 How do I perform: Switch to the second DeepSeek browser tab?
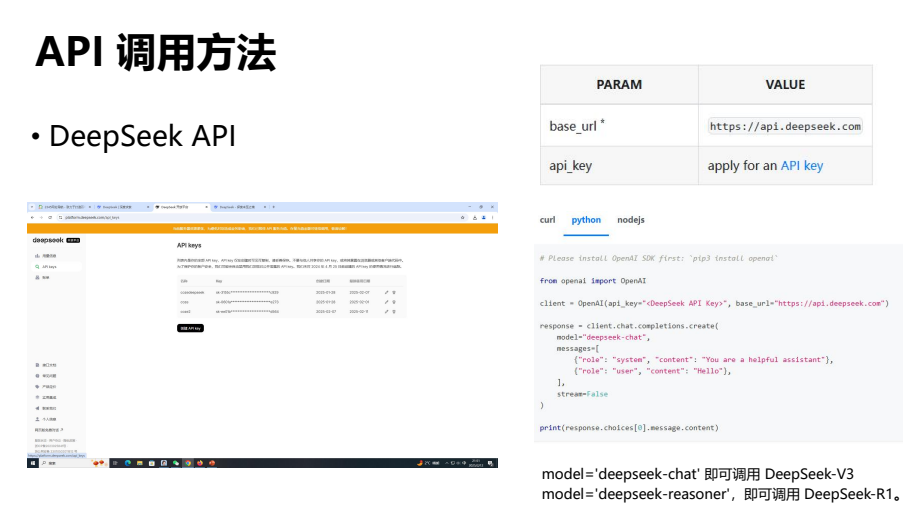point(124,207)
